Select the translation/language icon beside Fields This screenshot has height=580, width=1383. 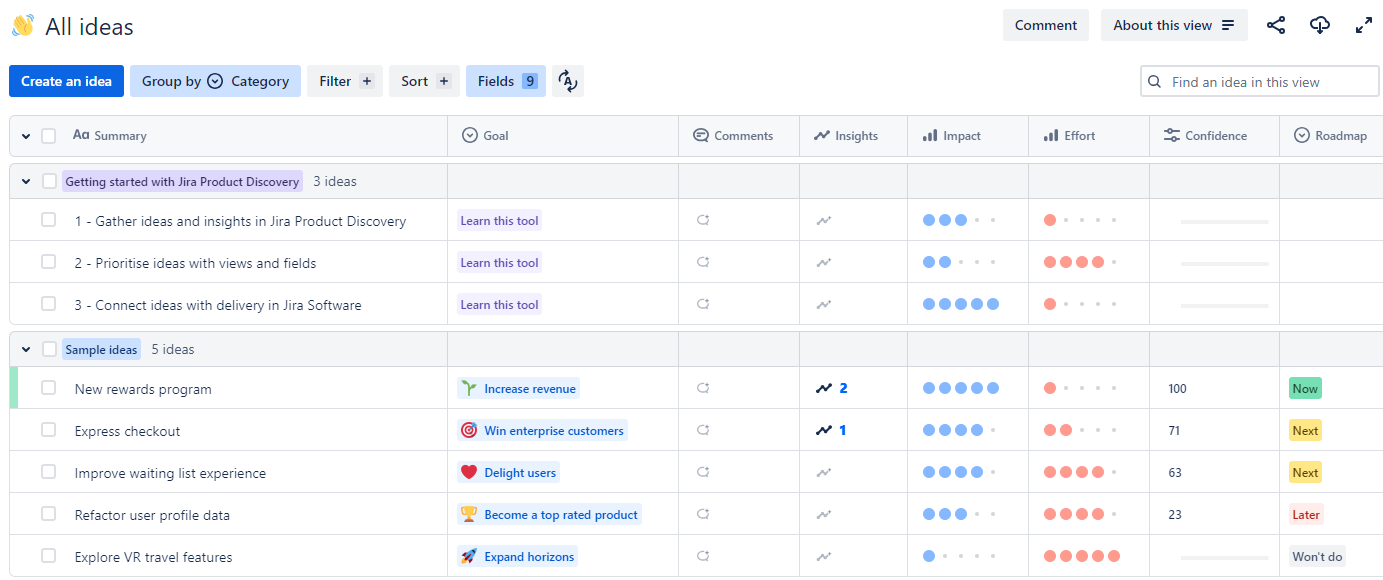[x=567, y=81]
